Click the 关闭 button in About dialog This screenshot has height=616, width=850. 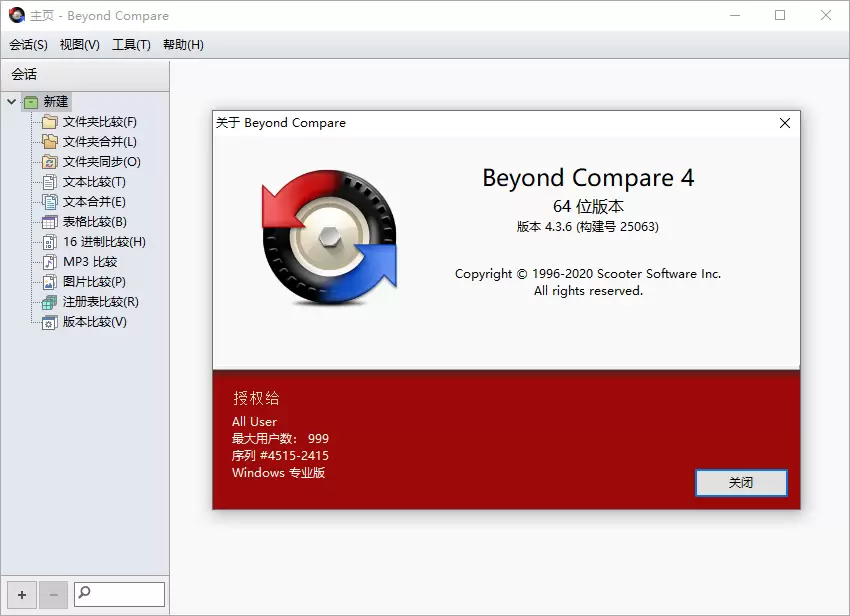(x=741, y=483)
